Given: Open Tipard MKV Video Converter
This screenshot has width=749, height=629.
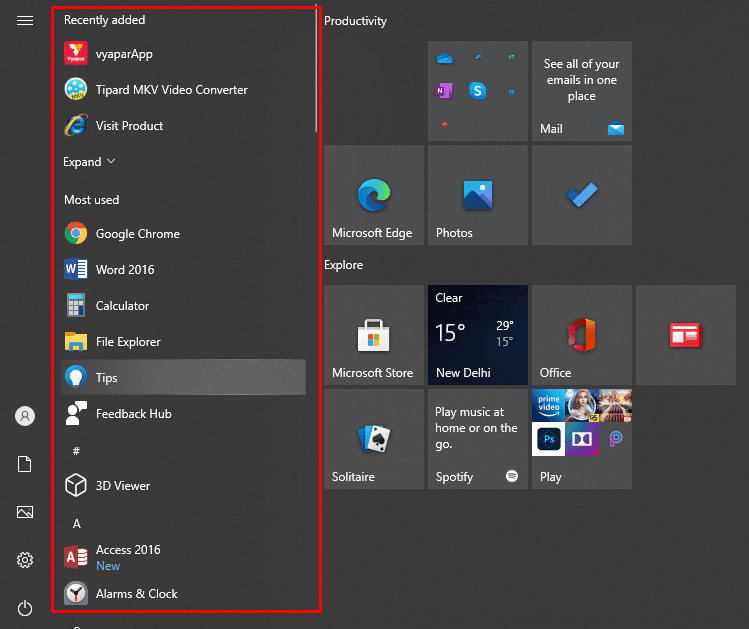Looking at the screenshot, I should [183, 89].
